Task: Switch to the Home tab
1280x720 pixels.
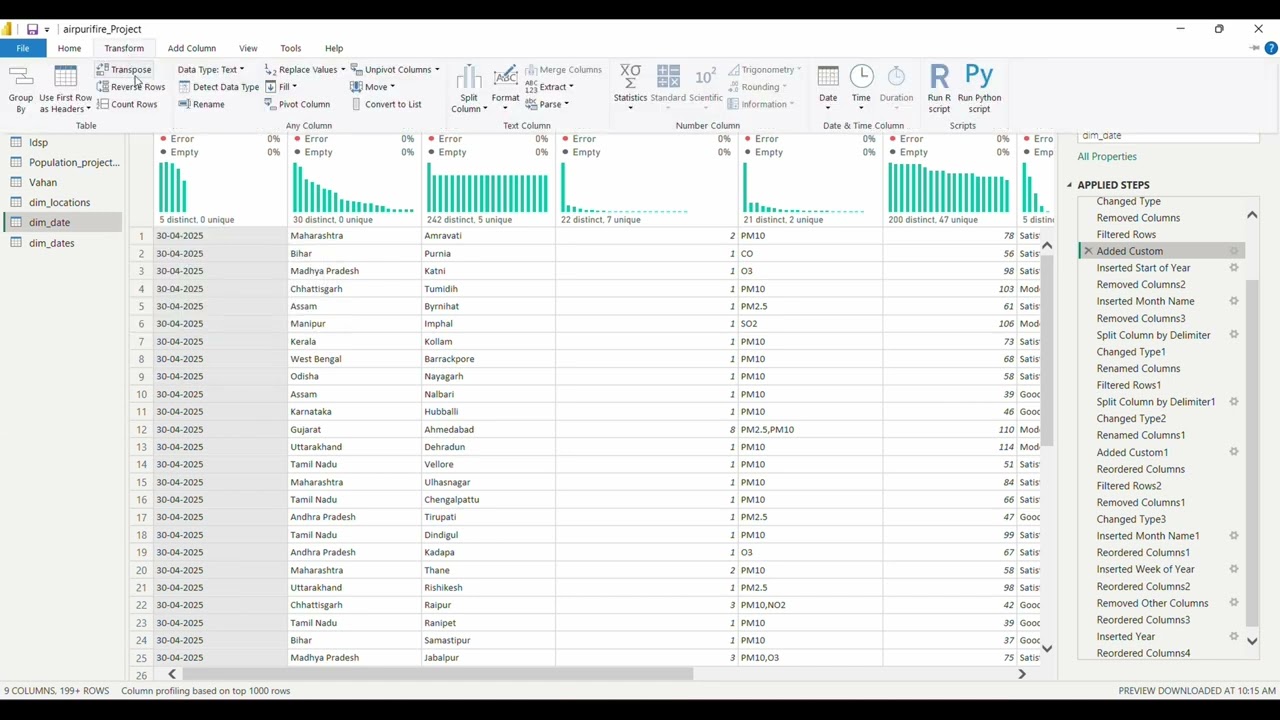Action: pos(69,48)
